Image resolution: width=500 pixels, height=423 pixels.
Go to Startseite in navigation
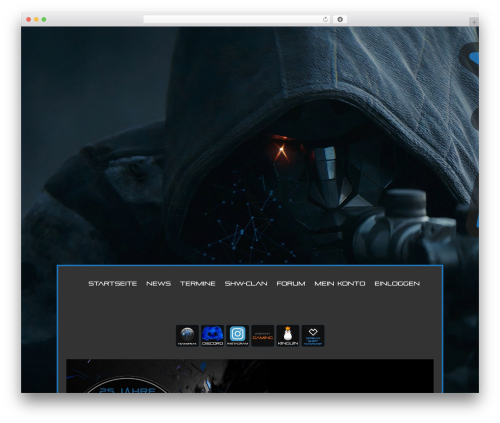point(113,284)
